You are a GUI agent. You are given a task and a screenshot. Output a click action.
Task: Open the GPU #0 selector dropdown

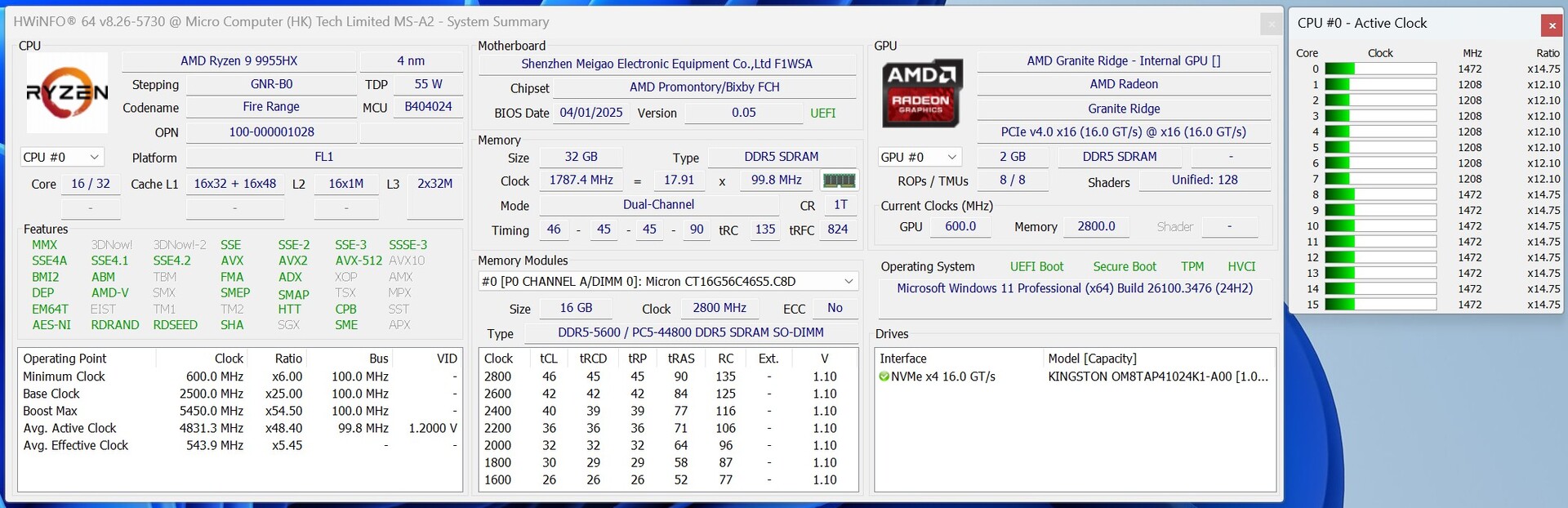(x=920, y=157)
